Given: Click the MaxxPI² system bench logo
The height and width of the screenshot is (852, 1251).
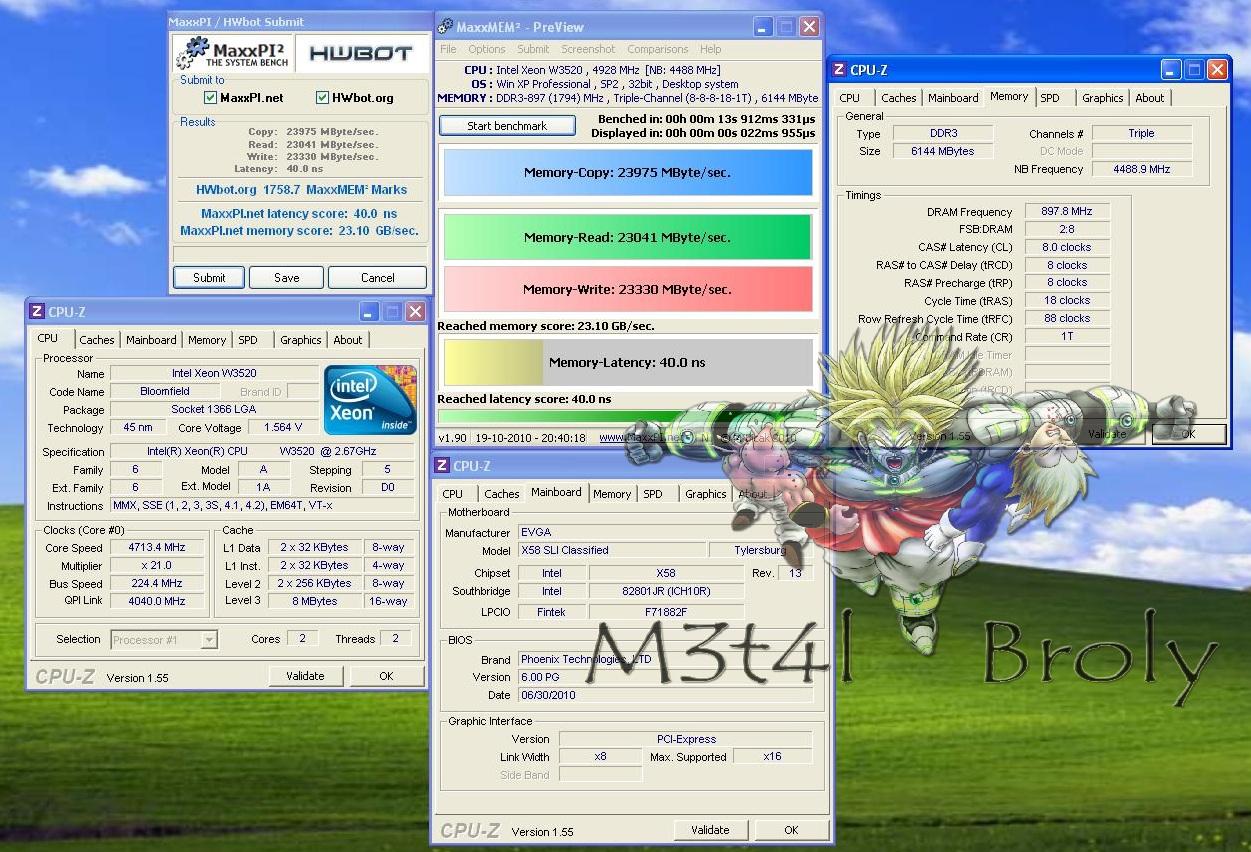Looking at the screenshot, I should (234, 54).
